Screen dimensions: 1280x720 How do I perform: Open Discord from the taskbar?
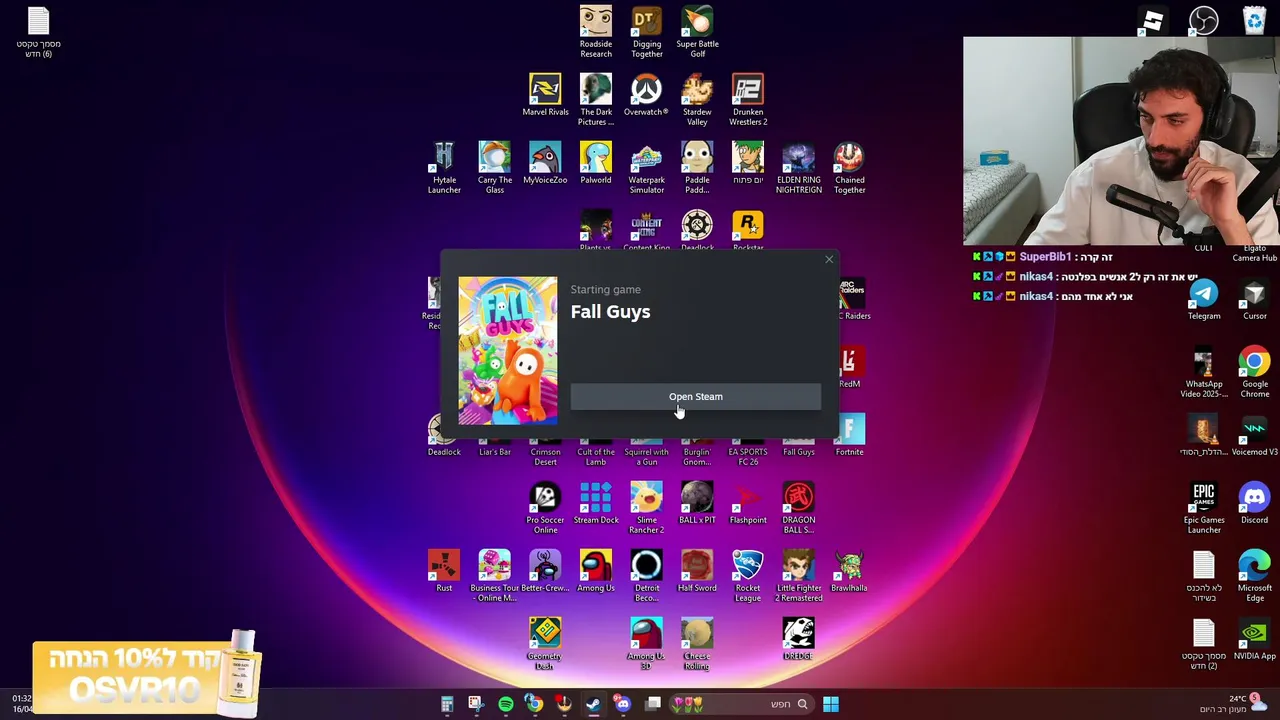(623, 704)
